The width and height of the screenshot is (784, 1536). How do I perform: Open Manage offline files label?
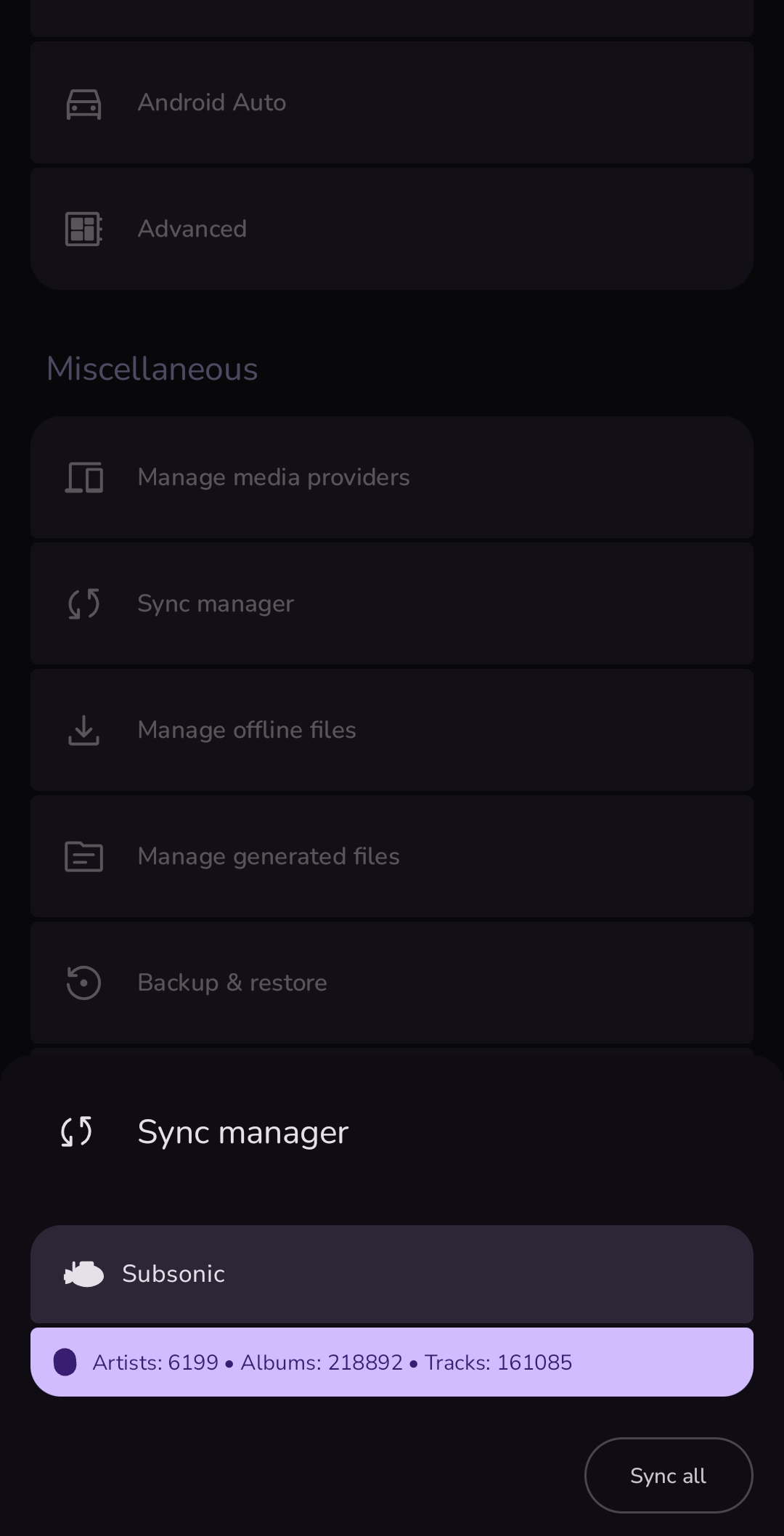click(x=247, y=731)
